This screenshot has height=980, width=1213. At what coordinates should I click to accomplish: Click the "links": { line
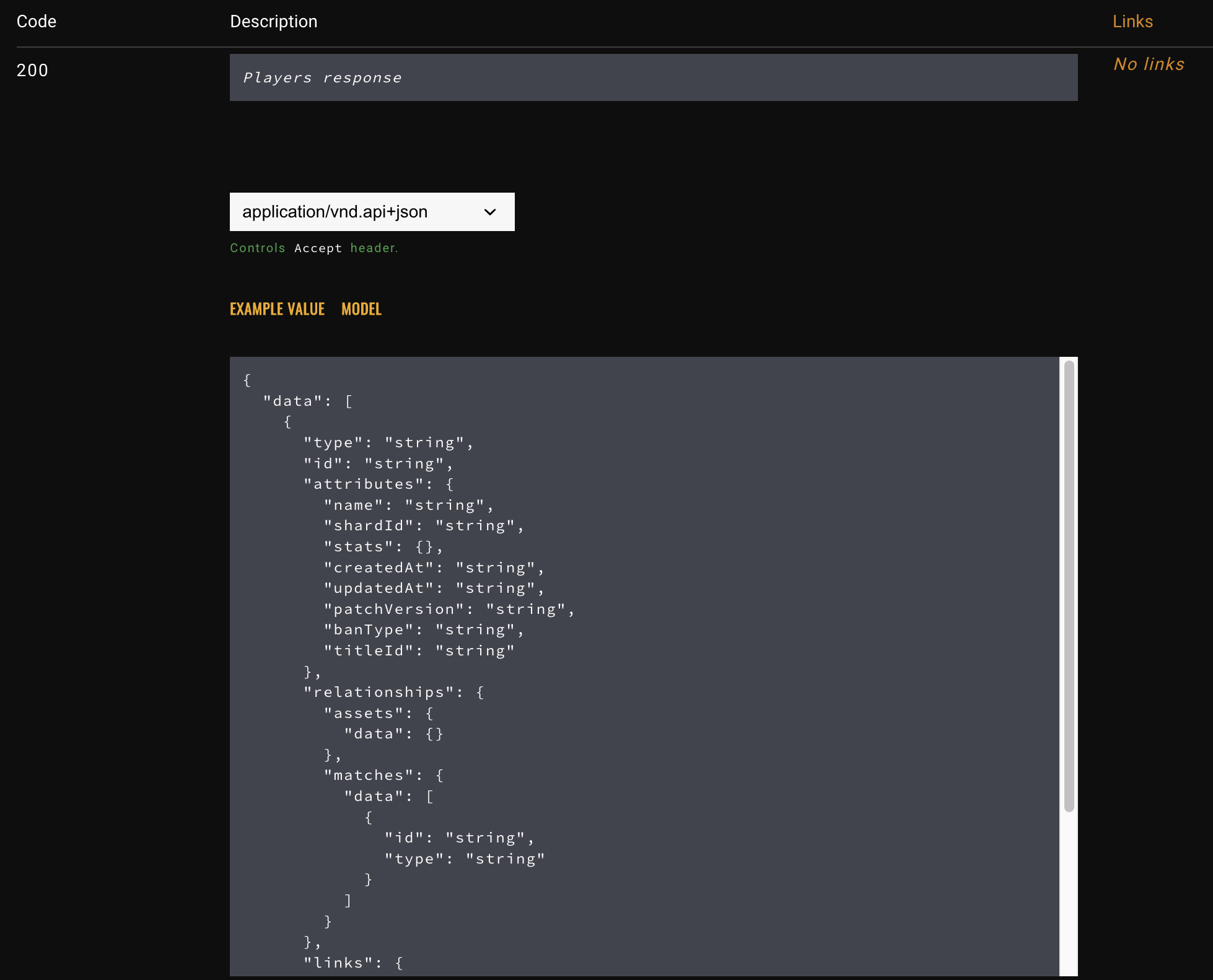pos(354,963)
